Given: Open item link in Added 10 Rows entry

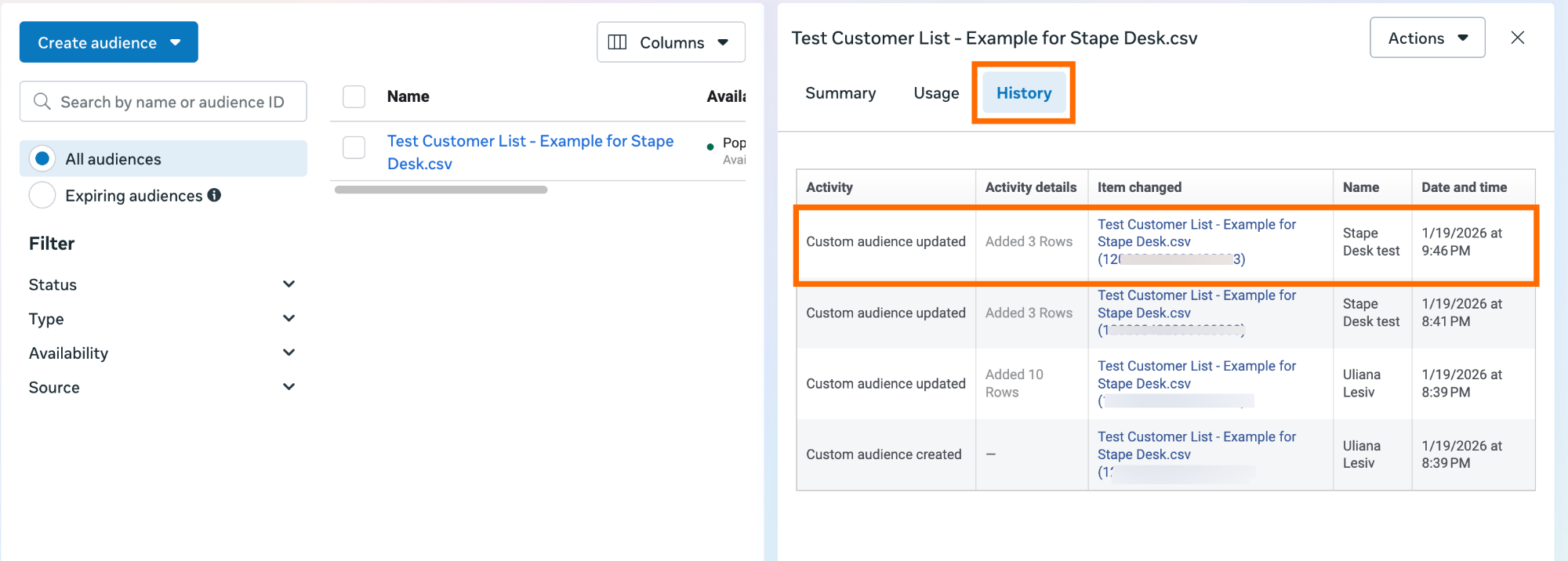Looking at the screenshot, I should click(1197, 383).
